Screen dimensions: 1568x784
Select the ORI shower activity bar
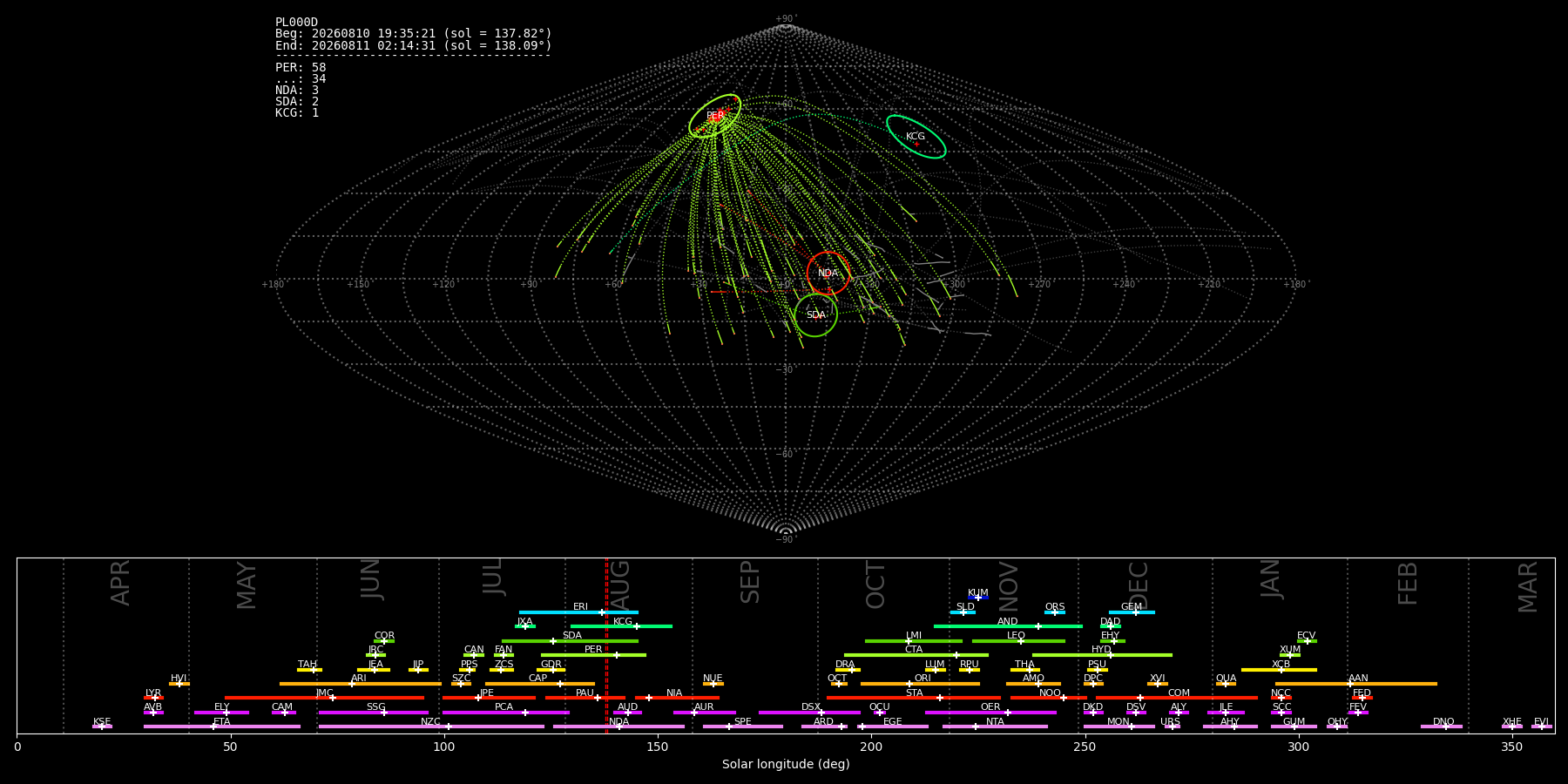point(920,684)
